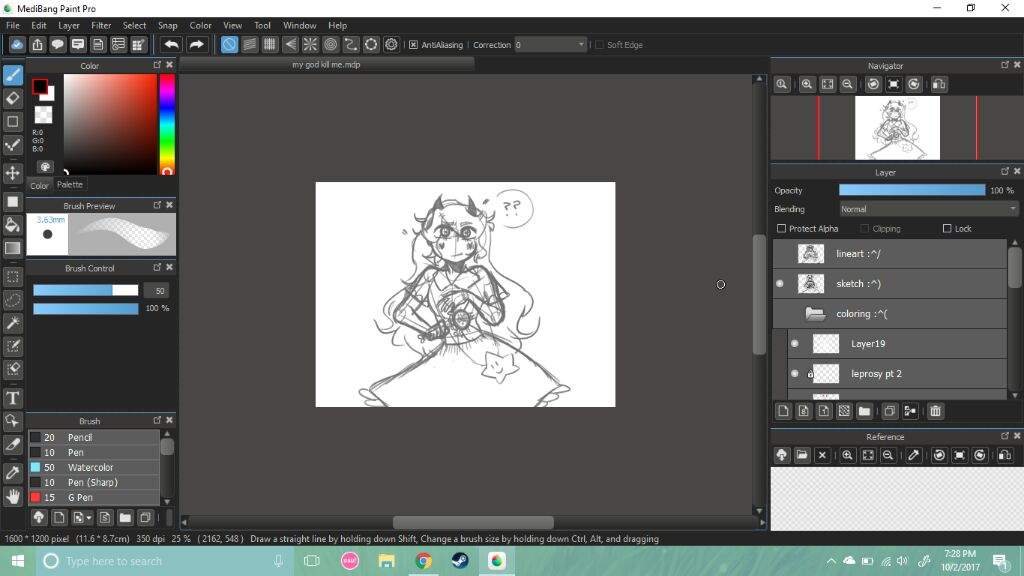Delete layer using the trash icon
1024x576 pixels.
pos(935,411)
